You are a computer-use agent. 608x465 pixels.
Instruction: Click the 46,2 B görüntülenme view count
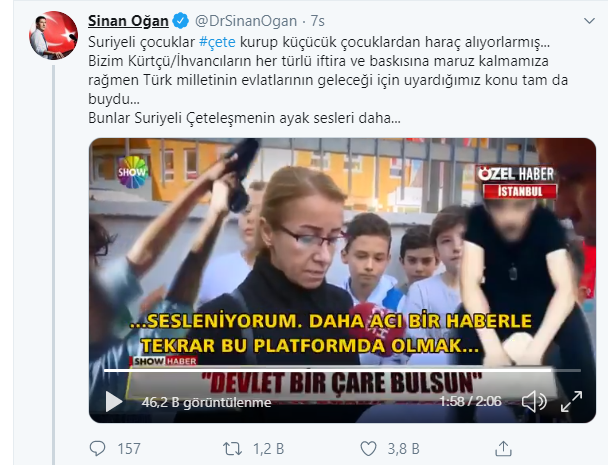206,402
